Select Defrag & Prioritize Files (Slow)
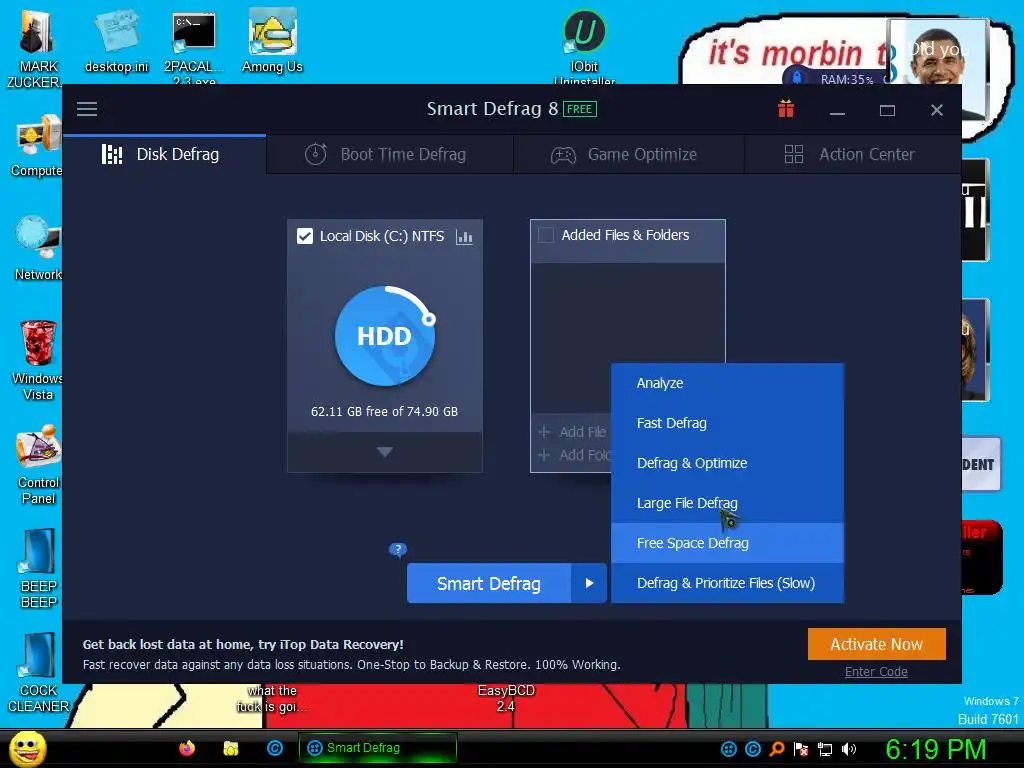Viewport: 1024px width, 768px height. (x=728, y=583)
